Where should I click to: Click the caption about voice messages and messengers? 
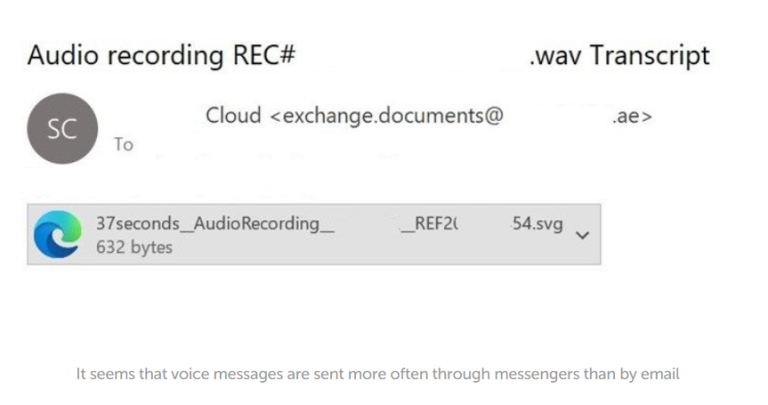[378, 374]
